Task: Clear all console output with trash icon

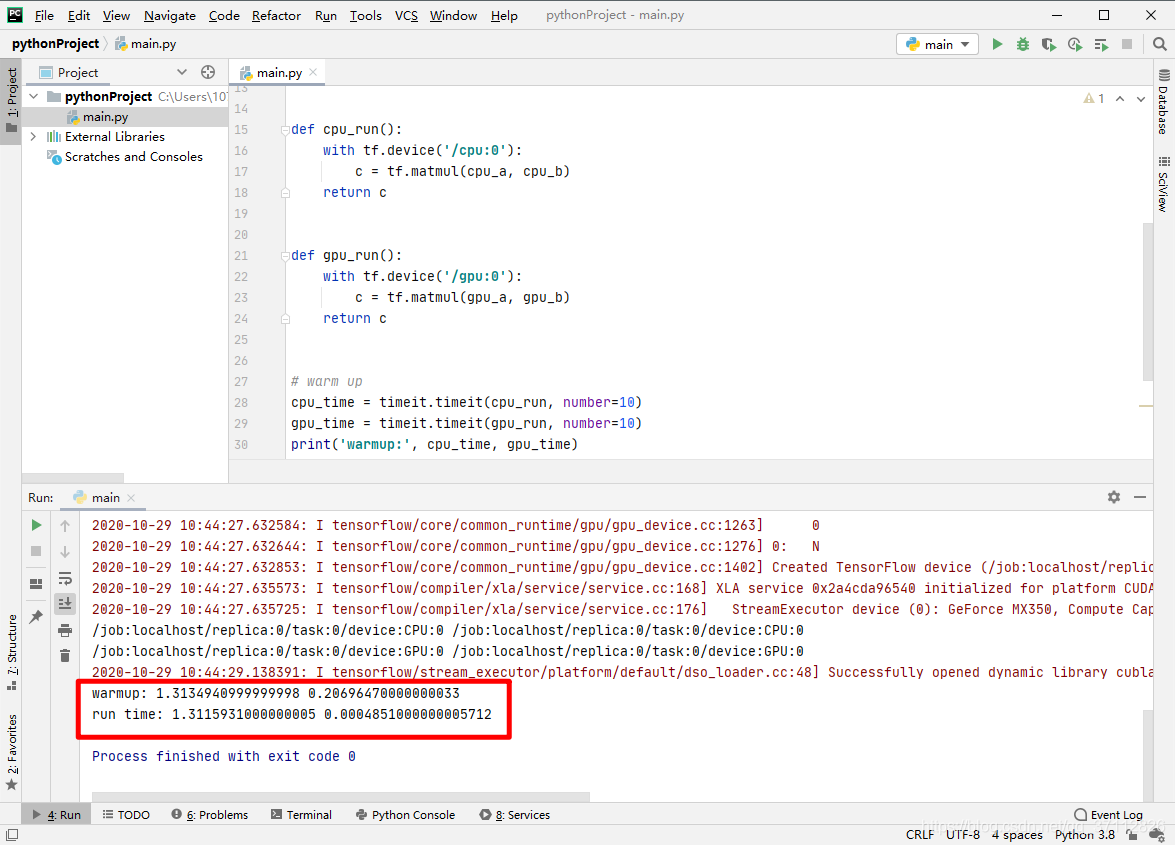Action: (65, 655)
